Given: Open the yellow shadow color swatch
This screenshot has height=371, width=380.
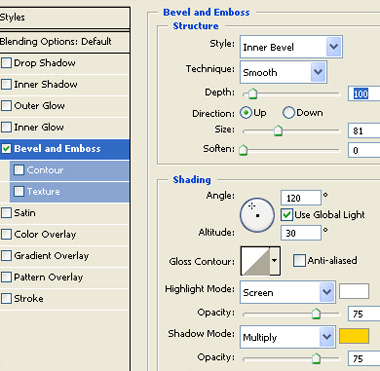Looking at the screenshot, I should (x=354, y=336).
